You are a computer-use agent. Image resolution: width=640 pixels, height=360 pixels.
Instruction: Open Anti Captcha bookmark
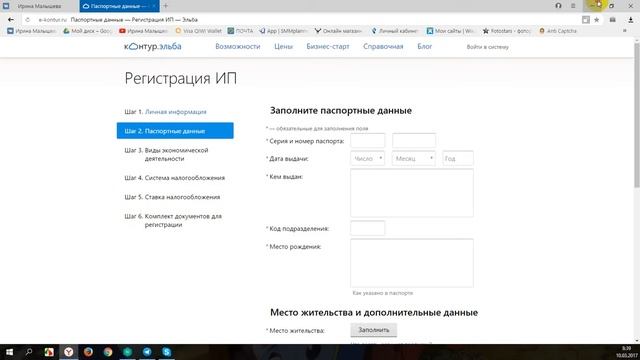point(558,31)
